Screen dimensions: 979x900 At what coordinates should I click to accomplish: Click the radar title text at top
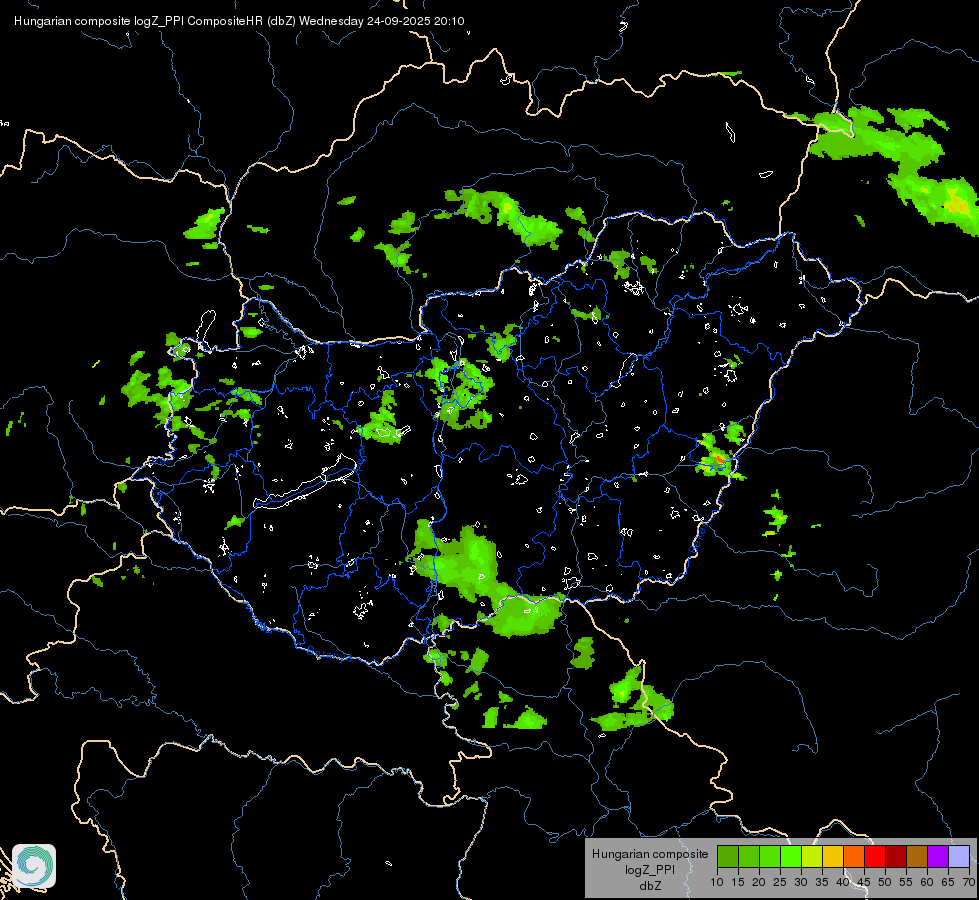click(x=239, y=21)
